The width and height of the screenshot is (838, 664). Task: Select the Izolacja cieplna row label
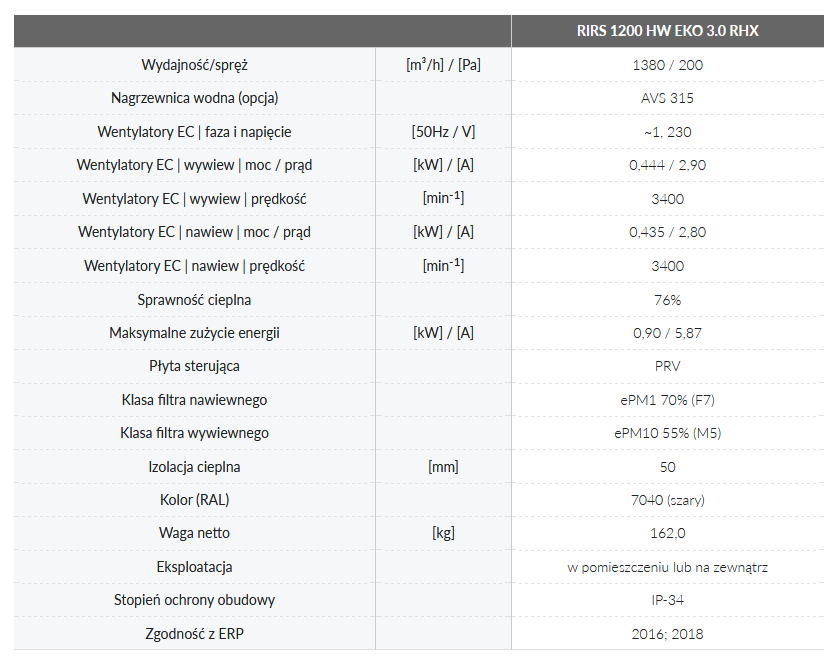pyautogui.click(x=194, y=467)
